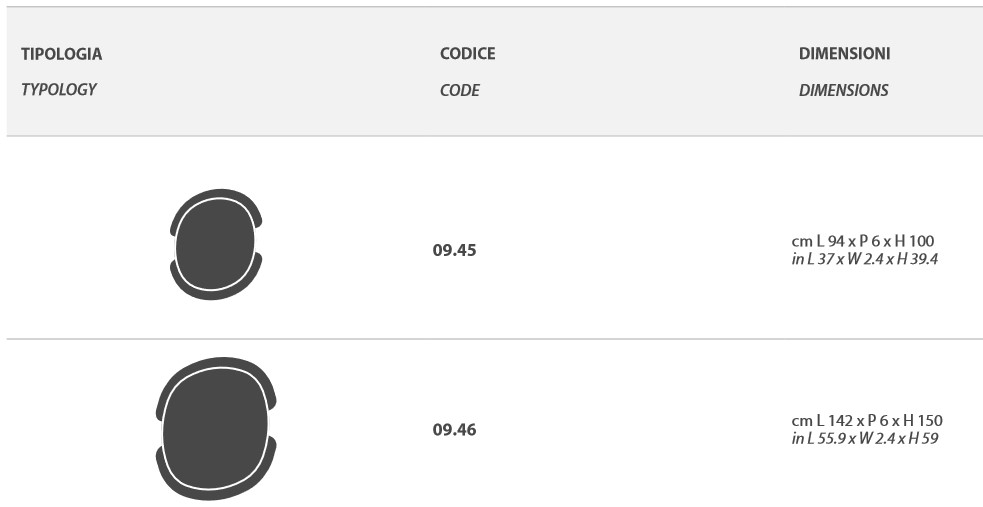Open the large mirror shape for 09.46
The height and width of the screenshot is (507, 983).
coord(214,428)
